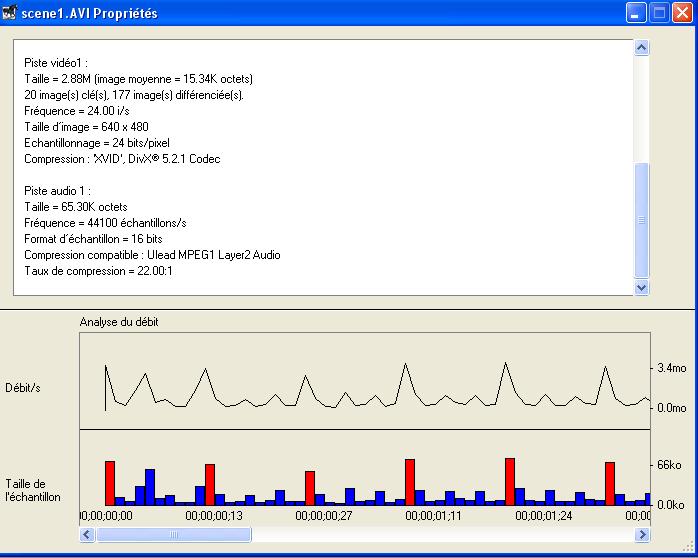Click the 'Taux de compression = 22.00:1' line

point(98,271)
